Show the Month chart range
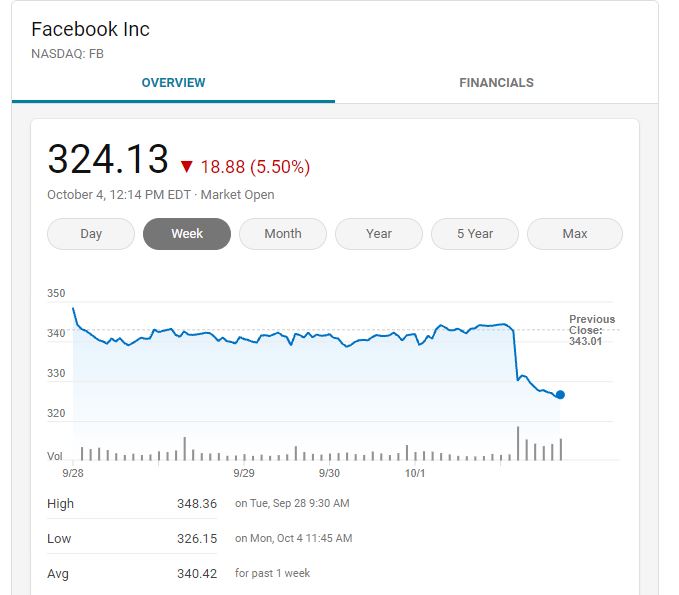679x595 pixels. (x=283, y=234)
